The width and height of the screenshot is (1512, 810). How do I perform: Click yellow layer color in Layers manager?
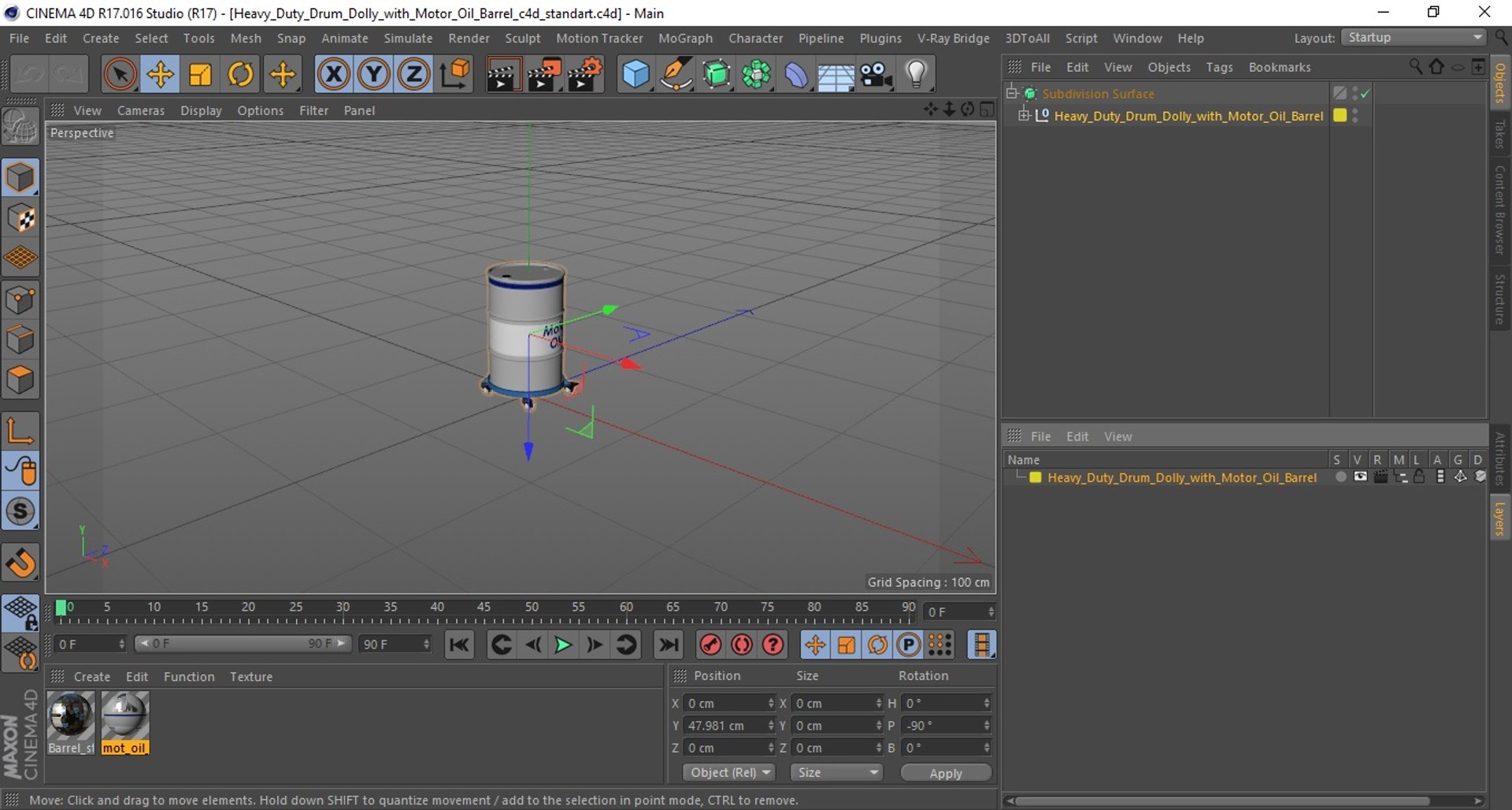[1036, 477]
